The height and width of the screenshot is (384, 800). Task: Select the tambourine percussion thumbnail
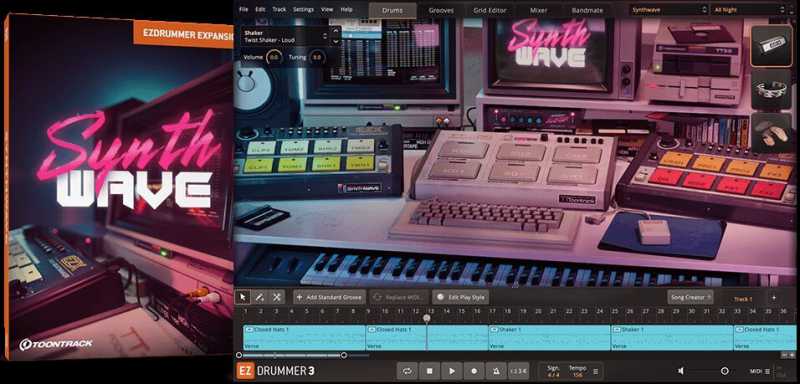tap(771, 89)
